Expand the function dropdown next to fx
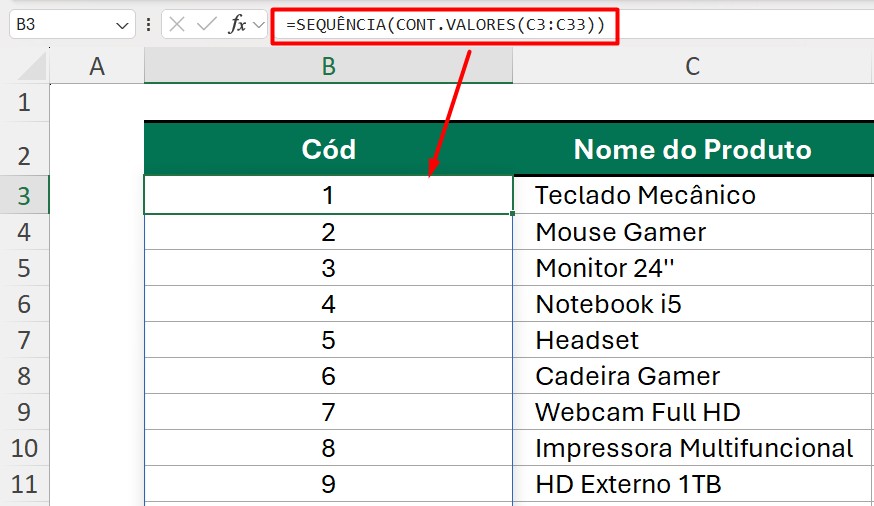The height and width of the screenshot is (506, 874). 259,25
